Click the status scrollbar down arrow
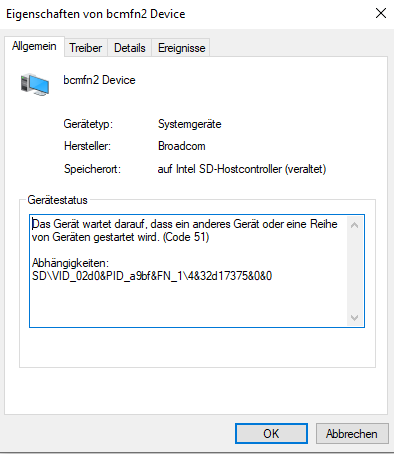The height and width of the screenshot is (454, 394). pos(355,317)
